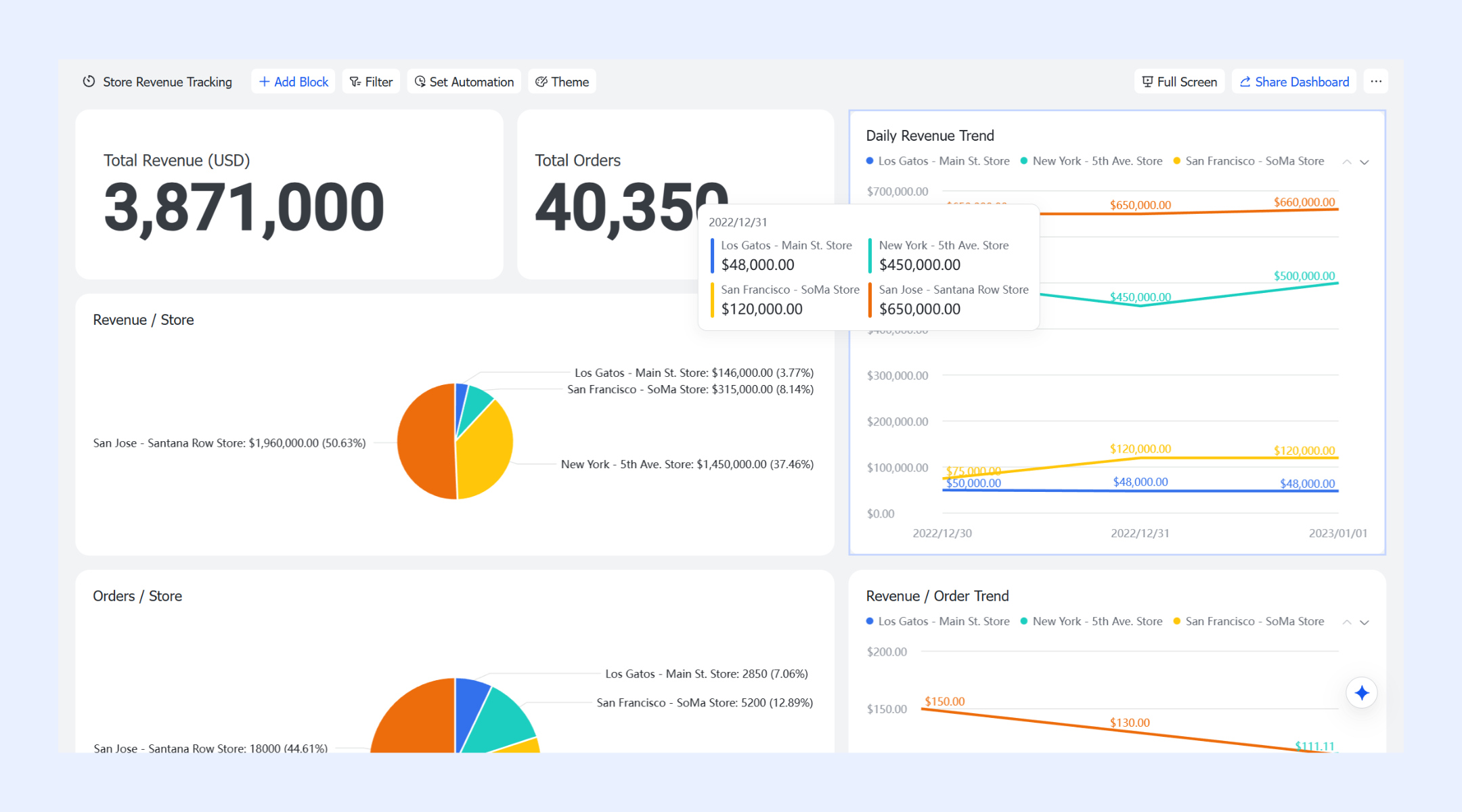Show next legend page in Daily Revenue Trend
The image size is (1462, 812).
1365,162
